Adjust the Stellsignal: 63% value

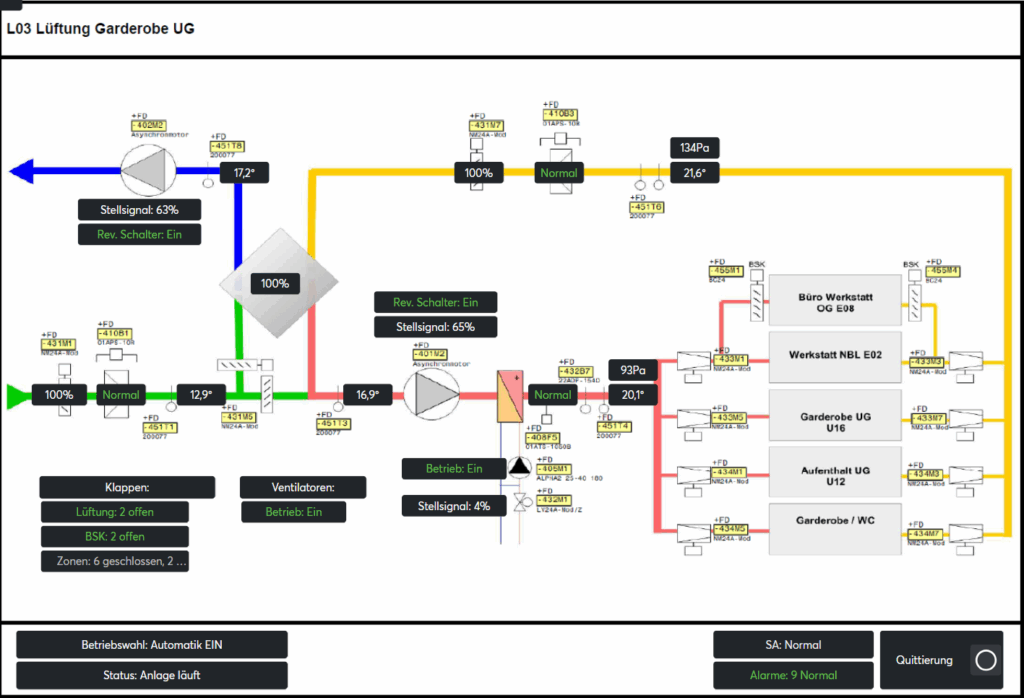tap(140, 210)
